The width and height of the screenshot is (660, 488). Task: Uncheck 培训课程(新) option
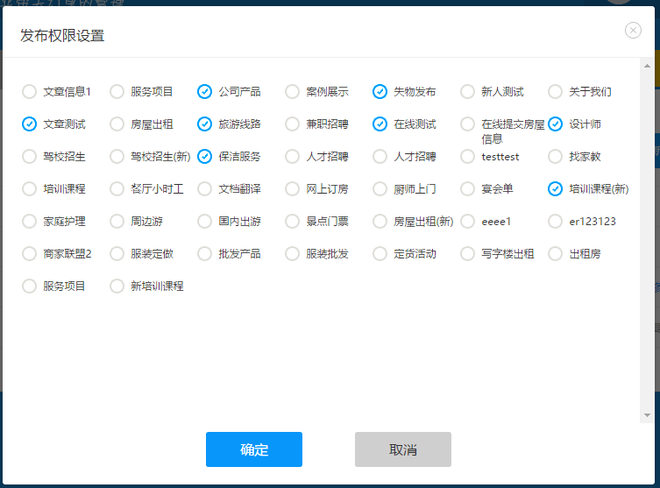coord(556,188)
